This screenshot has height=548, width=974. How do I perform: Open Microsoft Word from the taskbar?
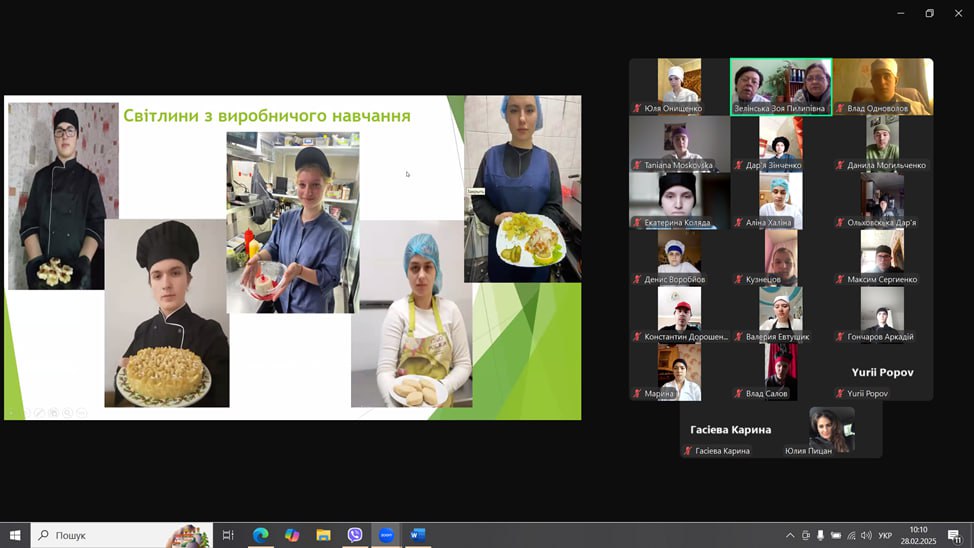(x=418, y=535)
